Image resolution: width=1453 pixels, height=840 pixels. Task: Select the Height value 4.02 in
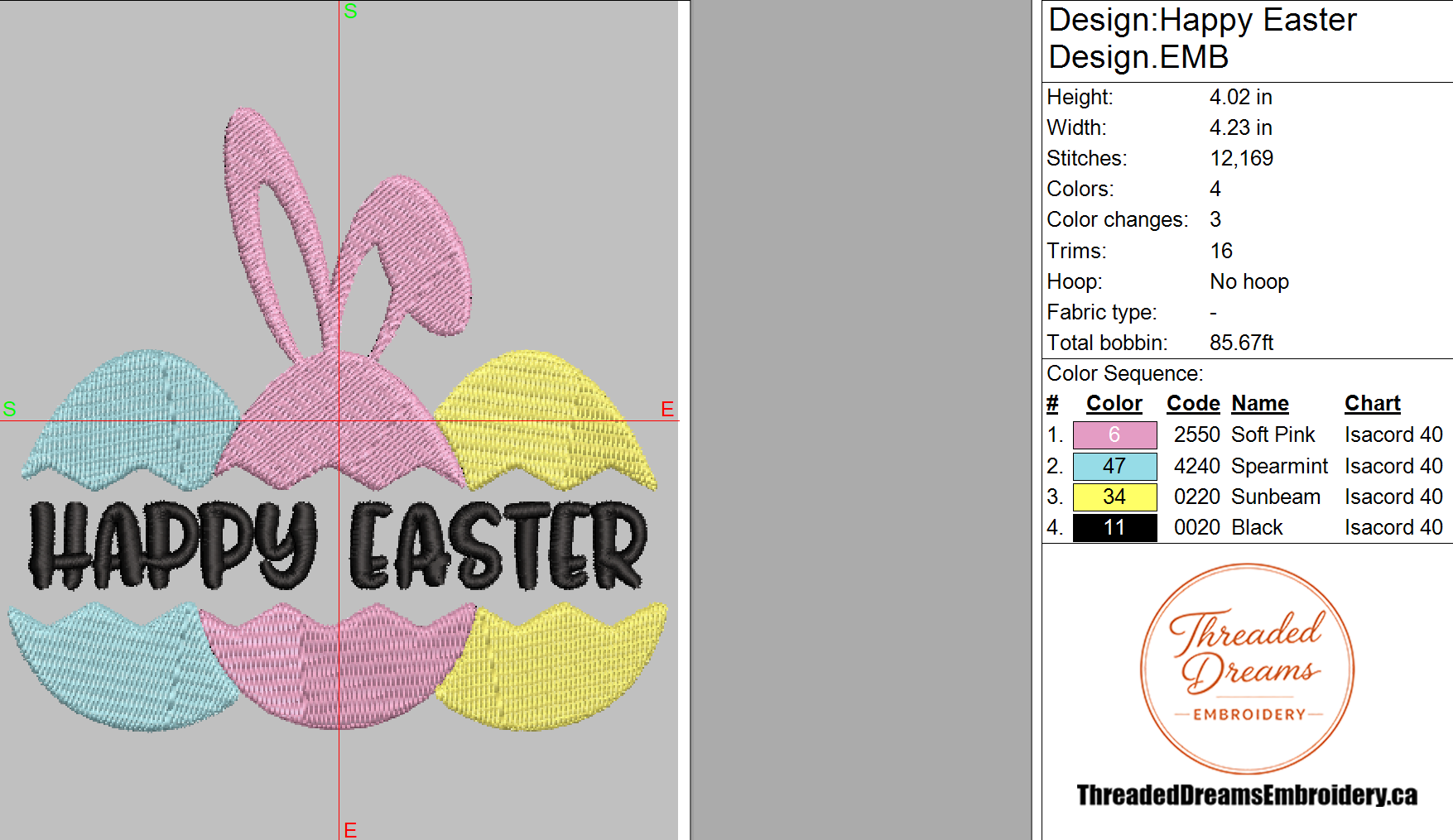1240,97
